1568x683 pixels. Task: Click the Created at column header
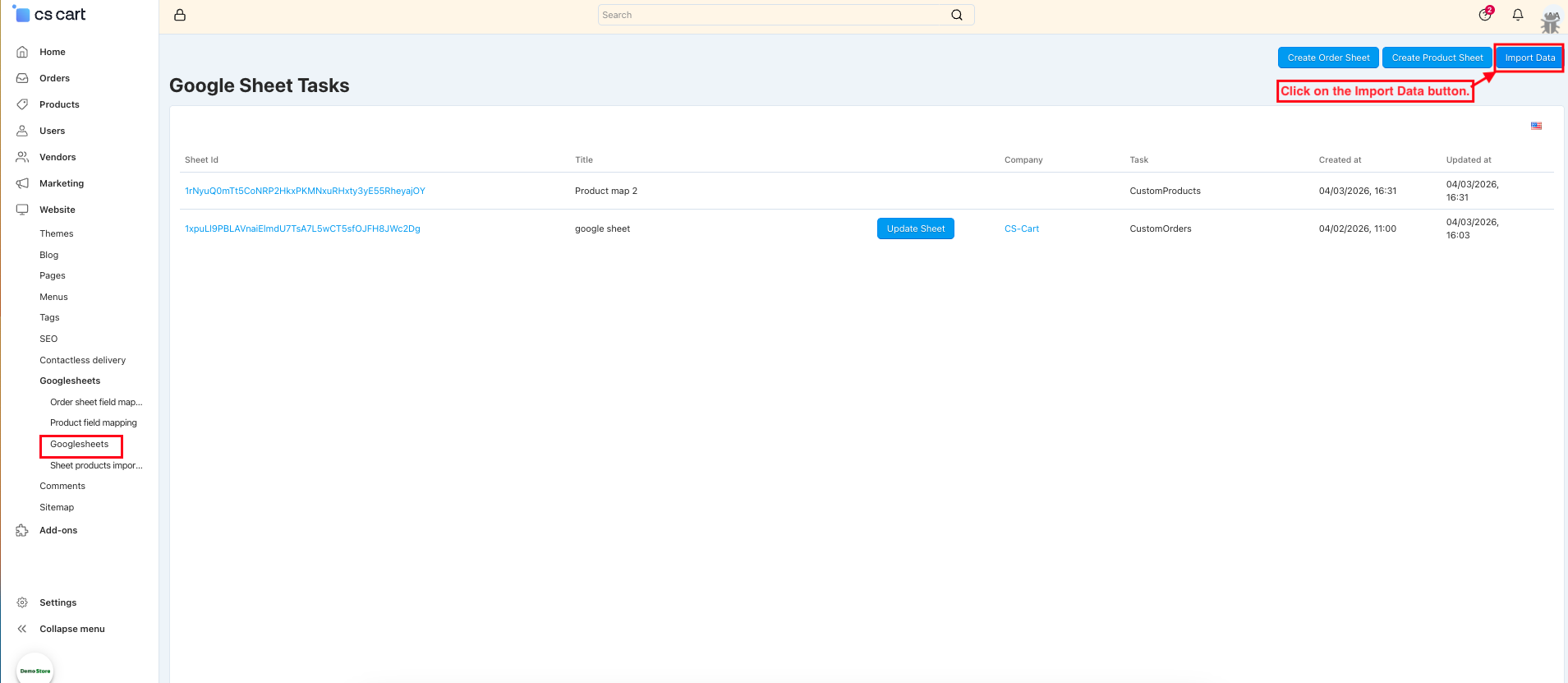point(1340,159)
